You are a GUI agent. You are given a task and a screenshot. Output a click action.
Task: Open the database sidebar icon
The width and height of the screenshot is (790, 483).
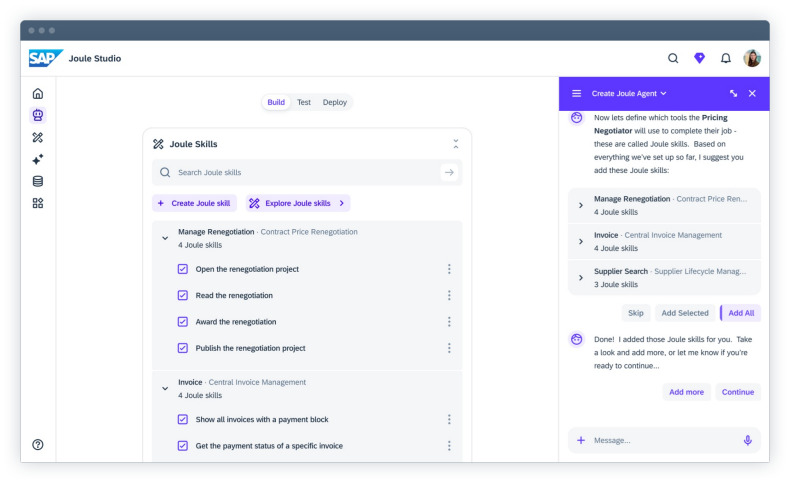tap(38, 181)
